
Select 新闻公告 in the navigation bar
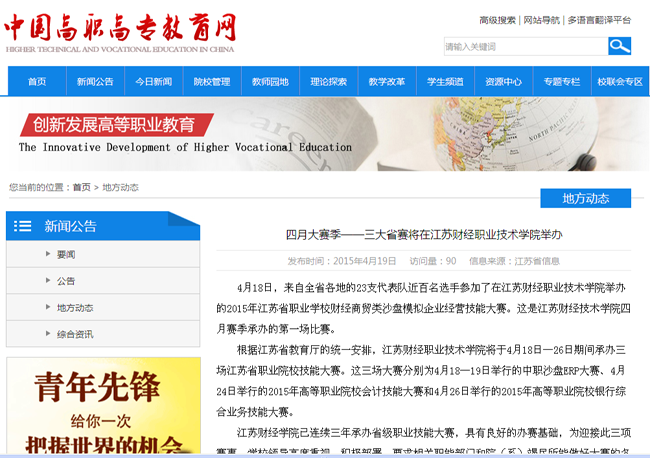[x=95, y=82]
